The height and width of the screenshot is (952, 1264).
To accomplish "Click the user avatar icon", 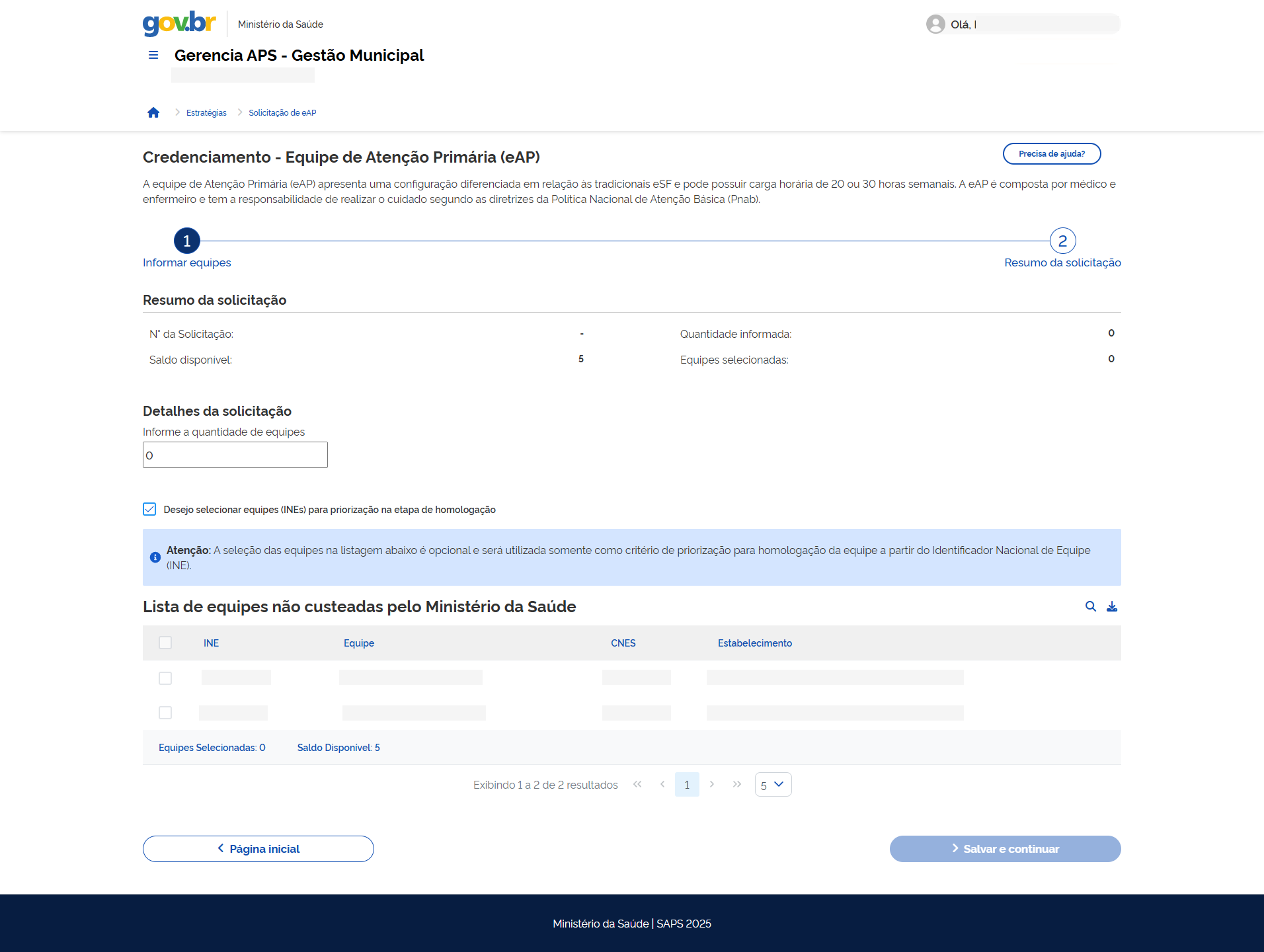I will point(935,24).
